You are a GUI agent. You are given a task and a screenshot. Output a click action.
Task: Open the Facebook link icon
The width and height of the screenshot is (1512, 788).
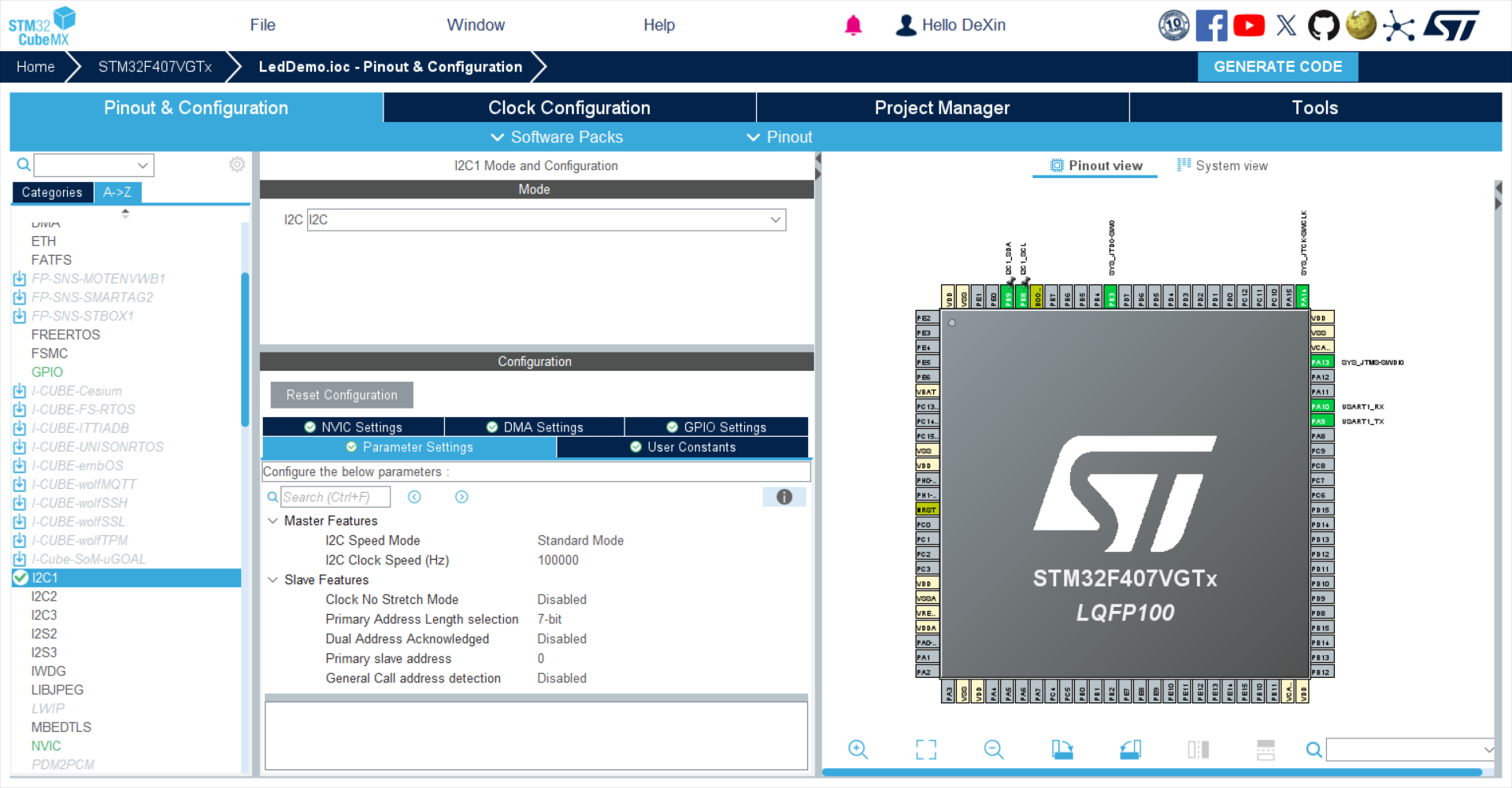tap(1211, 25)
